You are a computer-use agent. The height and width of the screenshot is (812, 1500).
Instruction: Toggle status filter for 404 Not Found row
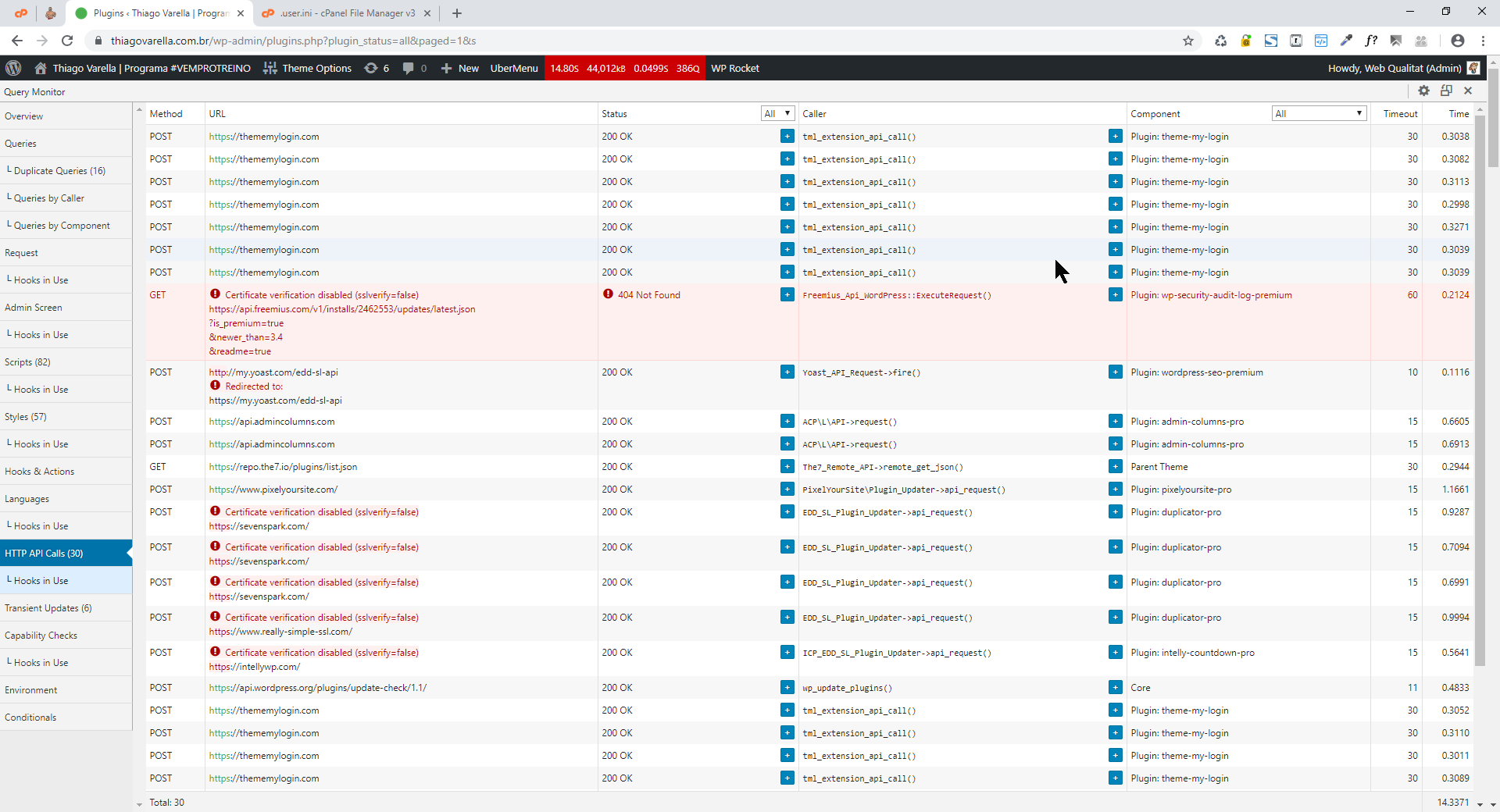click(787, 294)
